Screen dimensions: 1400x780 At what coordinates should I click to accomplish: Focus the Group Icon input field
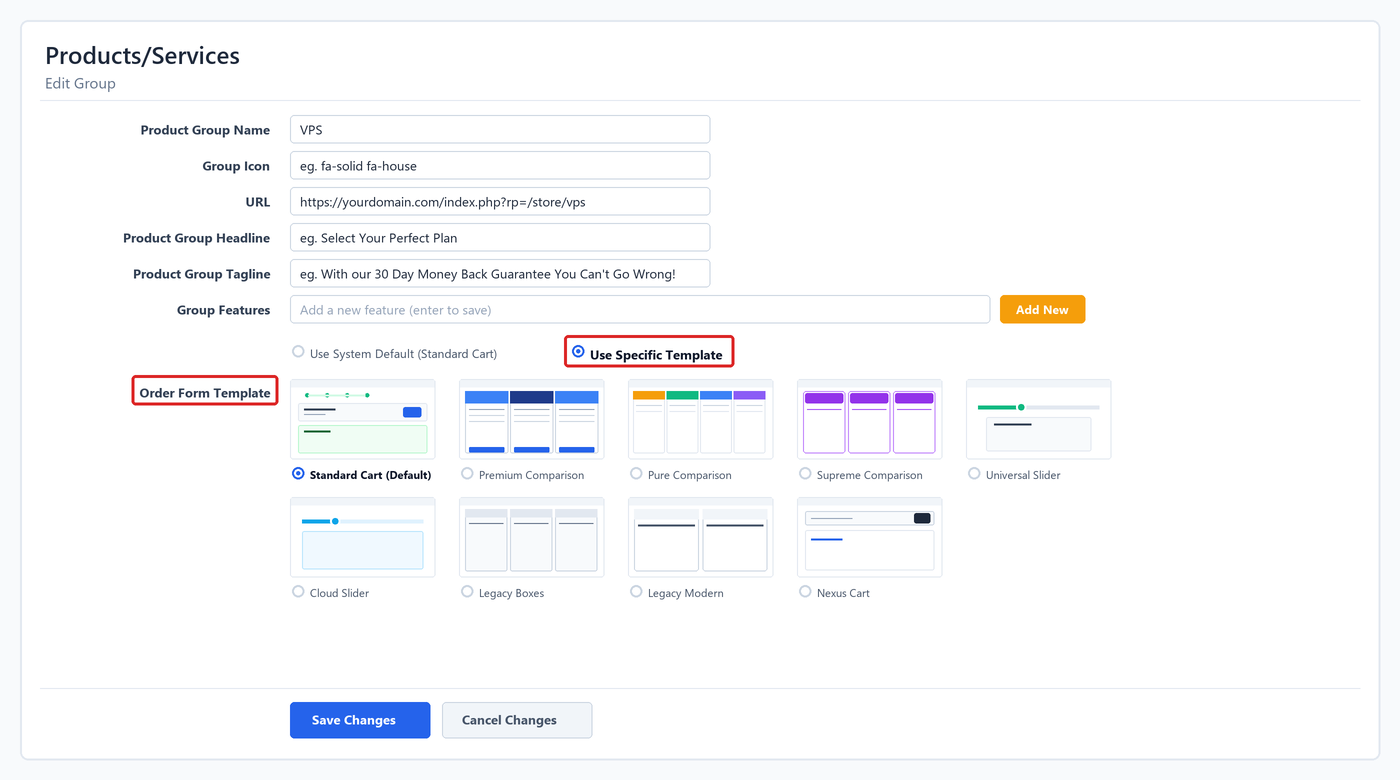(500, 166)
